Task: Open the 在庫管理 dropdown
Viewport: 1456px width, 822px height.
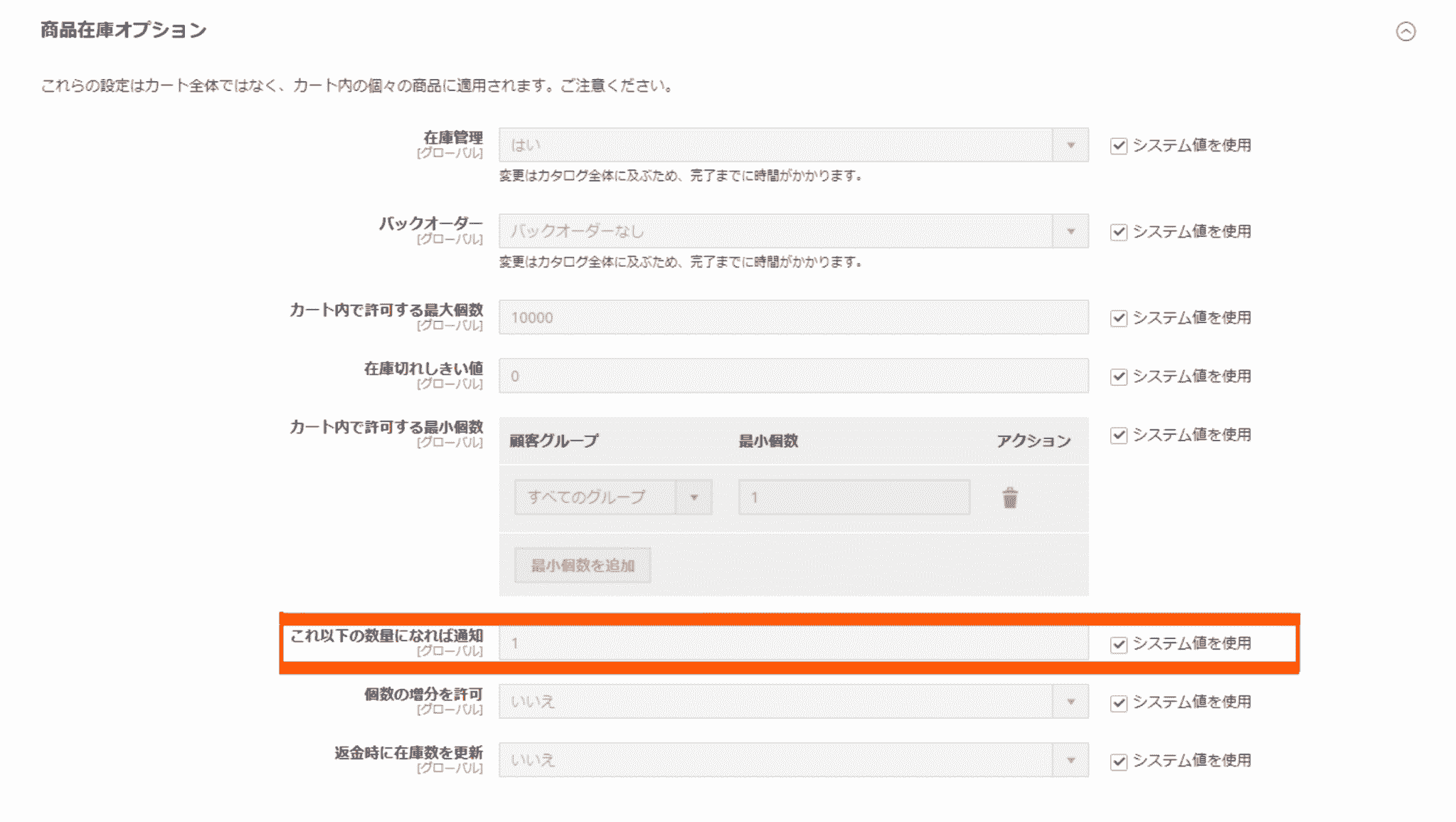Action: [1071, 145]
